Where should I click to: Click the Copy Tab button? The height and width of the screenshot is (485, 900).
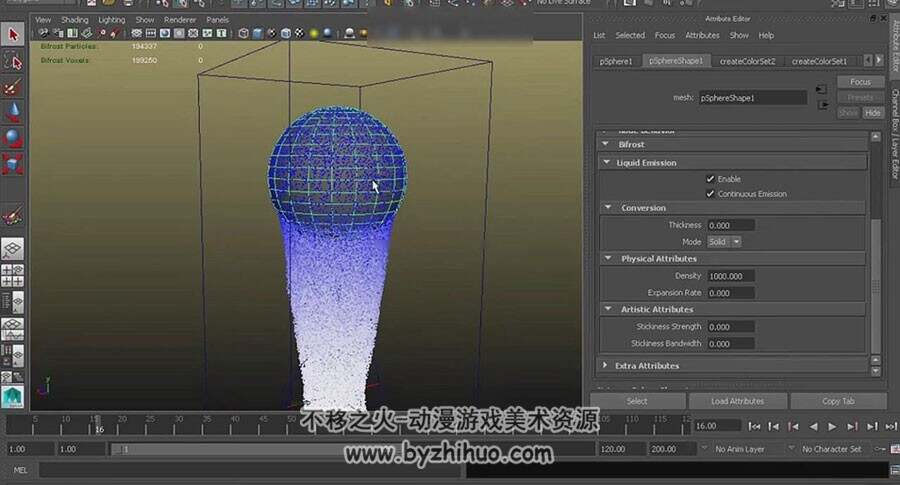838,401
